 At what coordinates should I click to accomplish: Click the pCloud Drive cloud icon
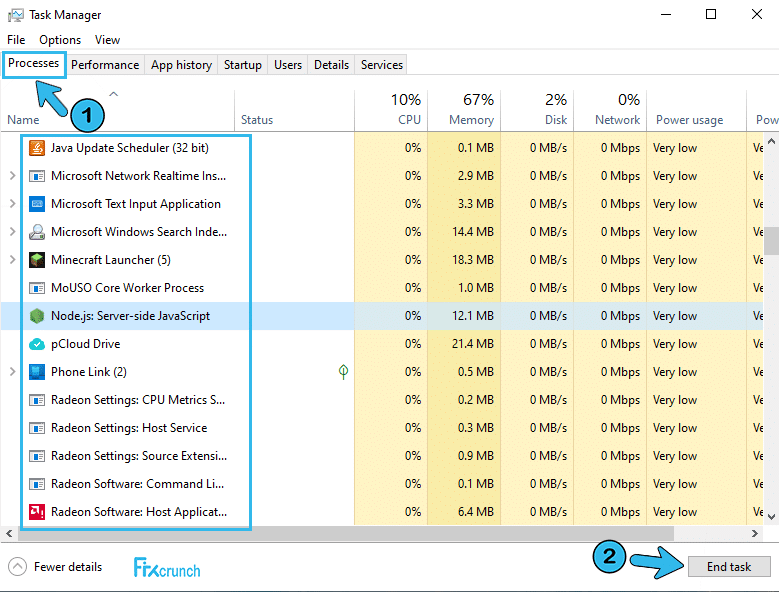(x=37, y=344)
